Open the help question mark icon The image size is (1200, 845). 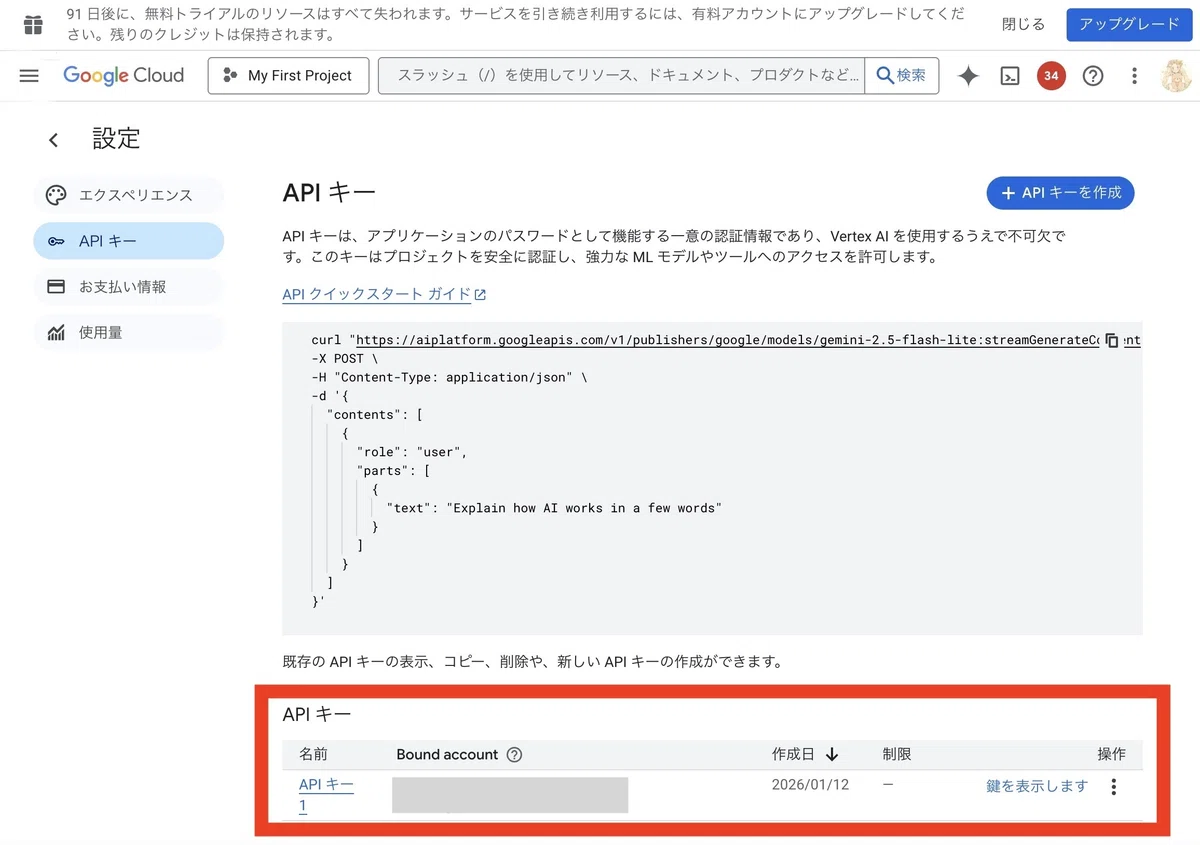(1093, 75)
